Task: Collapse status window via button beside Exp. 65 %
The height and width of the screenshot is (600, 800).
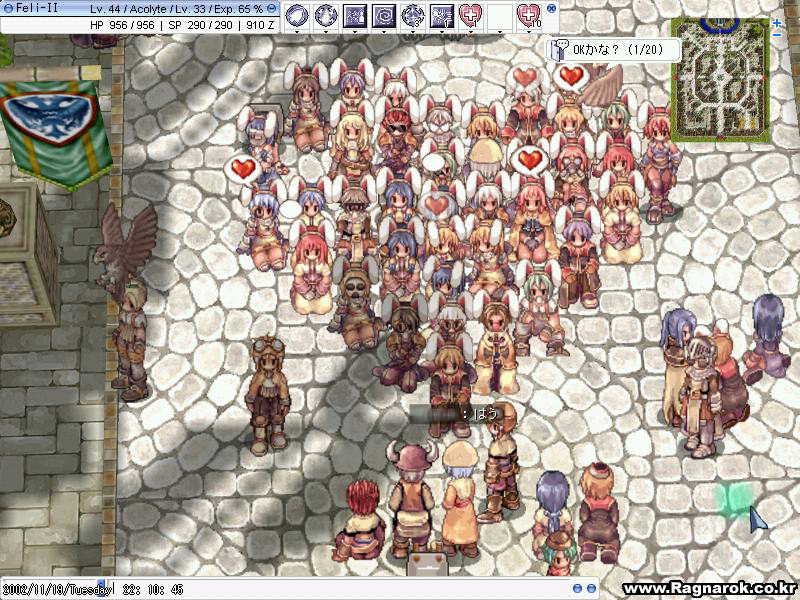Action: [272, 8]
